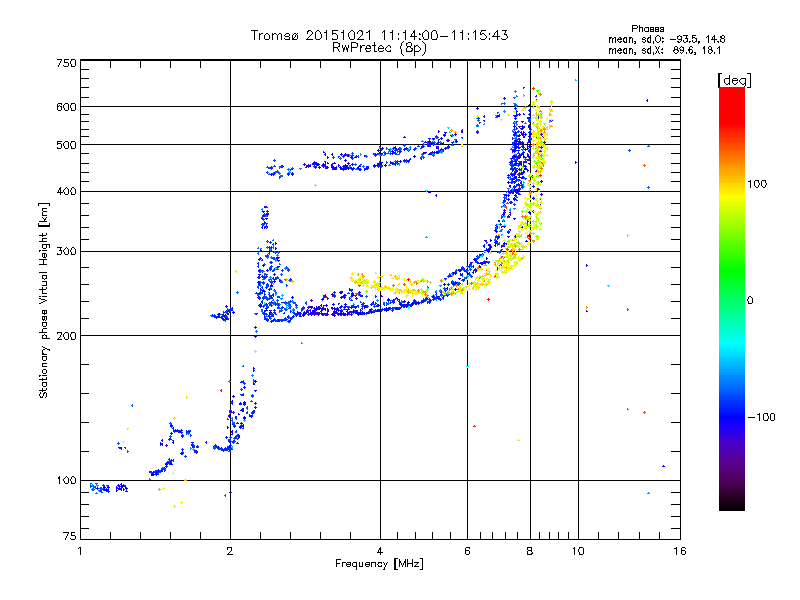
Task: Click the '[deg]' colorbar unit label
Action: [734, 80]
